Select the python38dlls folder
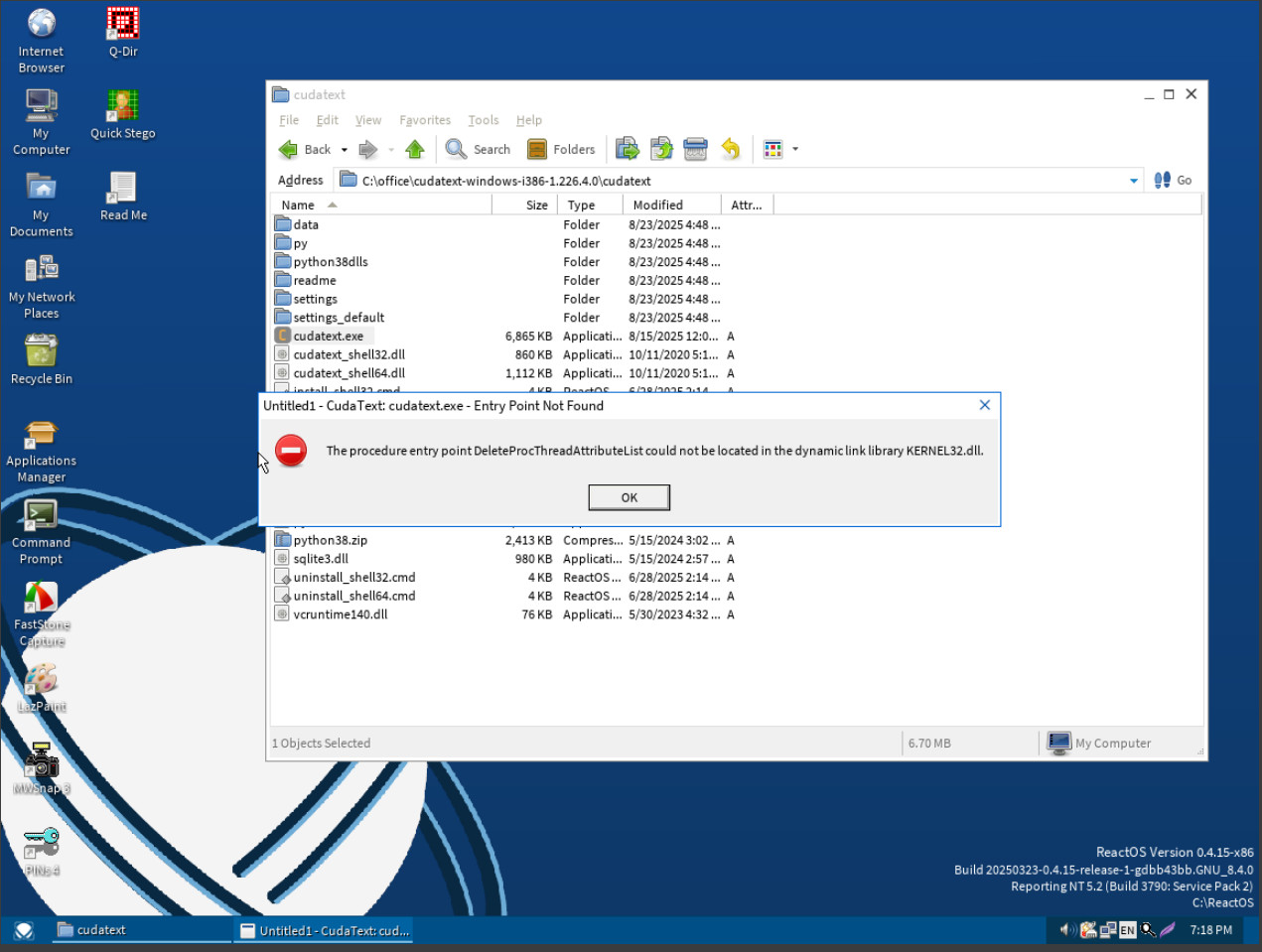Screen dimensions: 1262x952 coord(322,262)
